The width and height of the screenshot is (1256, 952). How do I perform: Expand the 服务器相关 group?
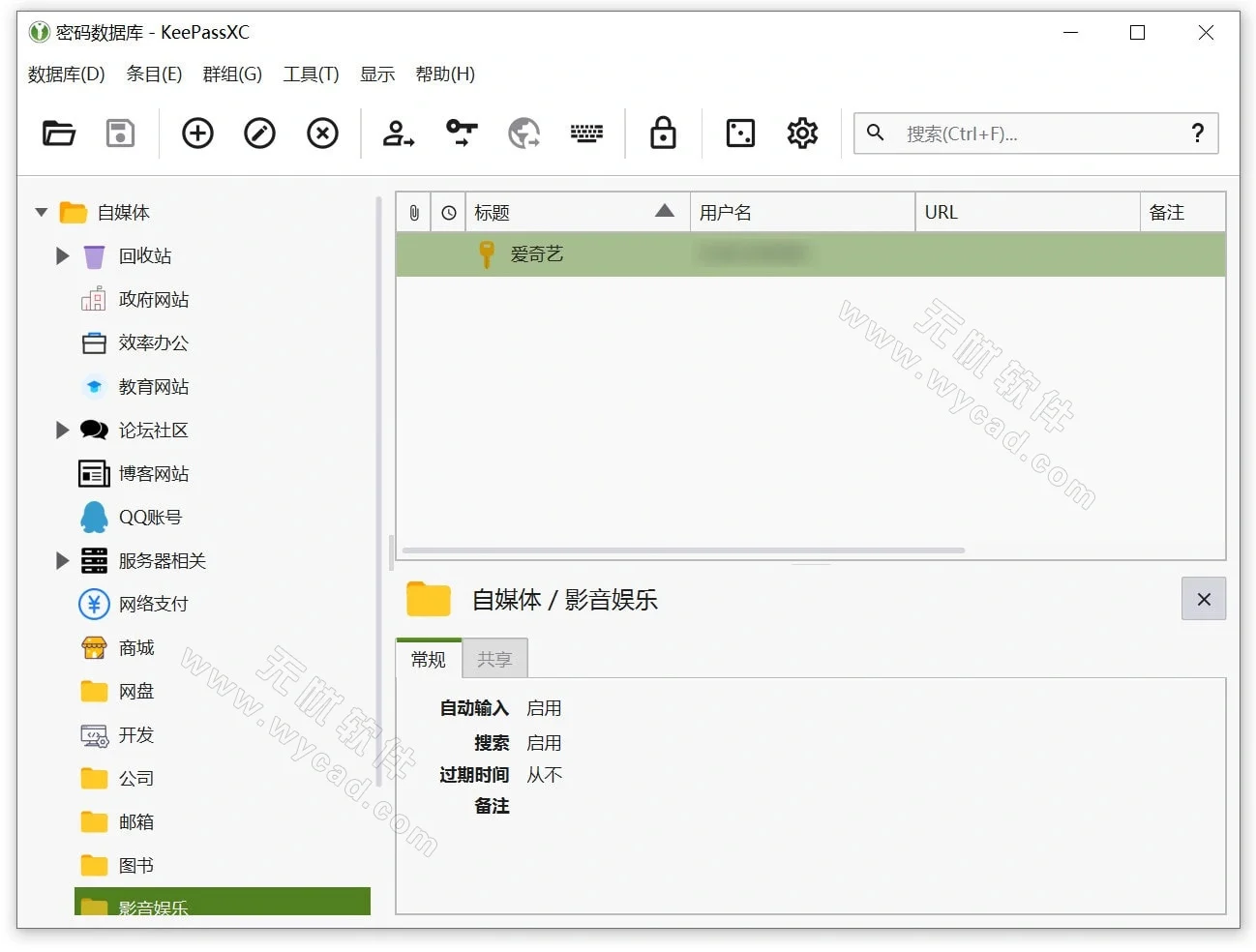tap(61, 560)
